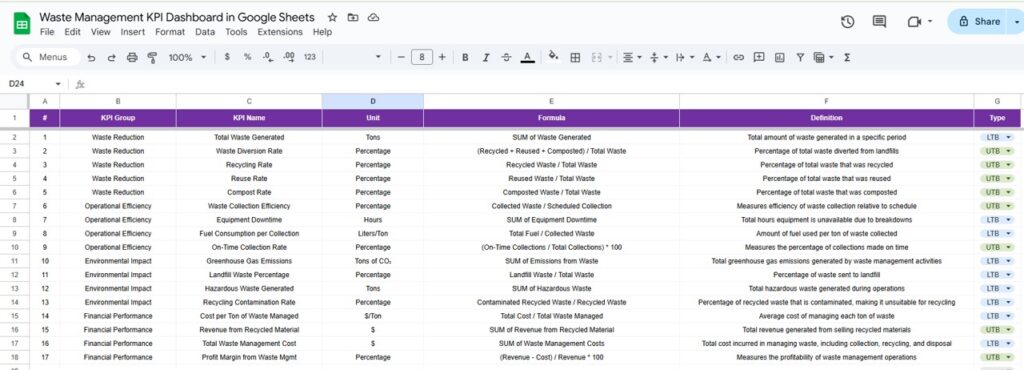Select column D header
The height and width of the screenshot is (370, 1024).
click(x=373, y=101)
